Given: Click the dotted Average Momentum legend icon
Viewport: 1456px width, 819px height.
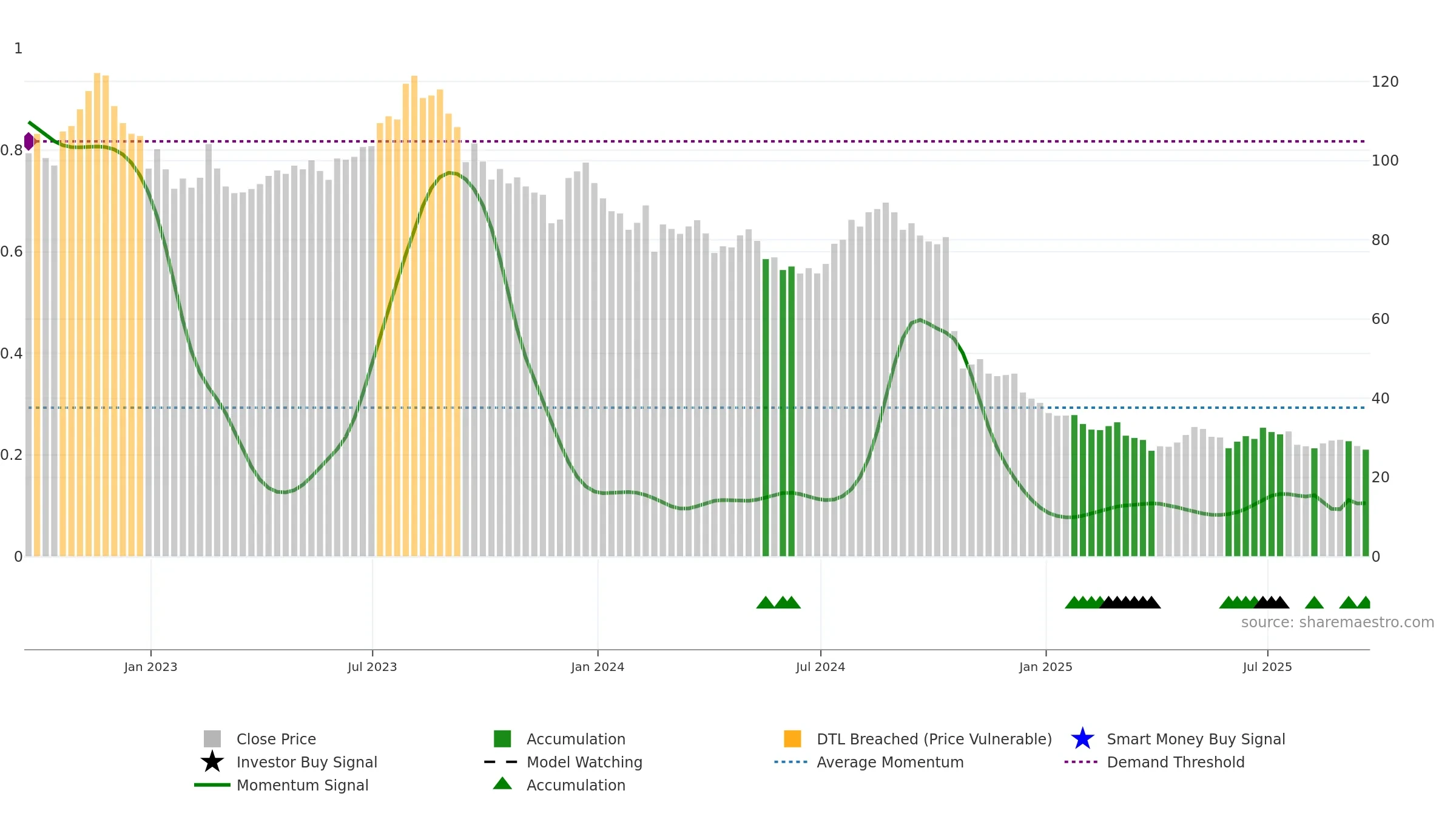Looking at the screenshot, I should (791, 762).
